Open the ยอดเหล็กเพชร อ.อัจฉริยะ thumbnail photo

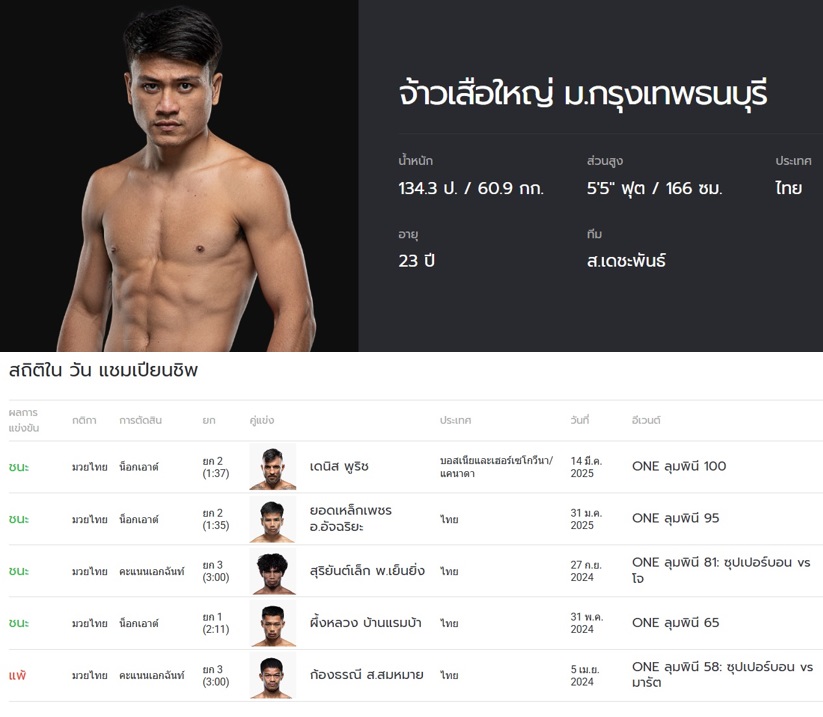pos(273,519)
